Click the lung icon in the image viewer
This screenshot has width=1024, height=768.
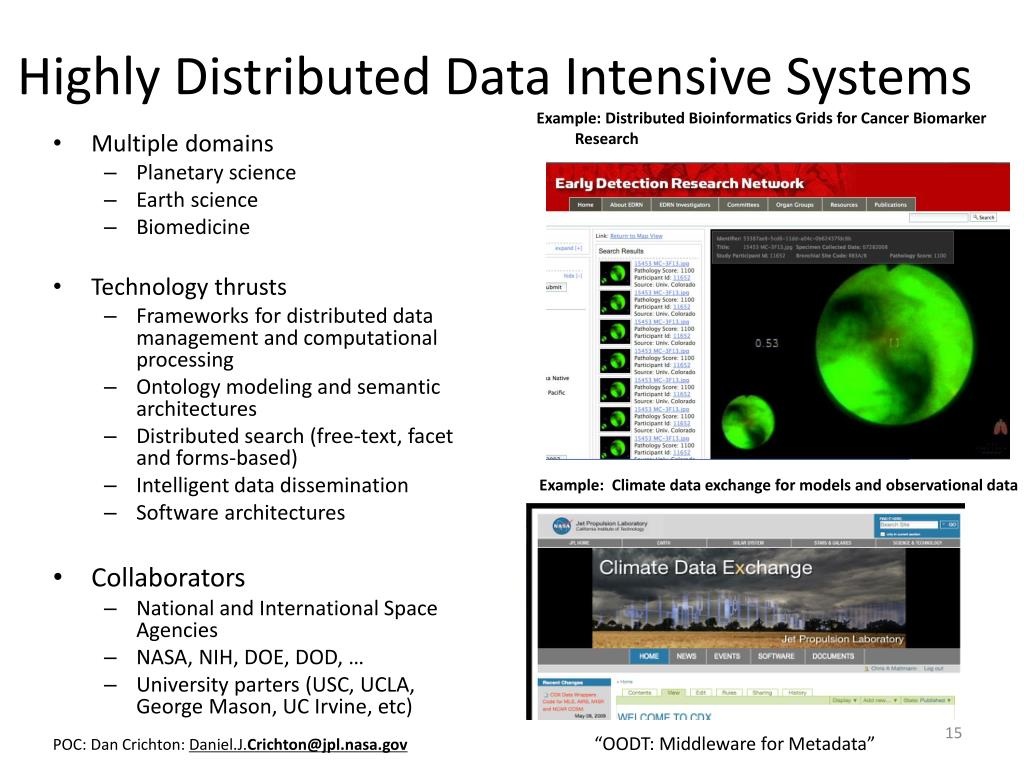tap(1000, 428)
